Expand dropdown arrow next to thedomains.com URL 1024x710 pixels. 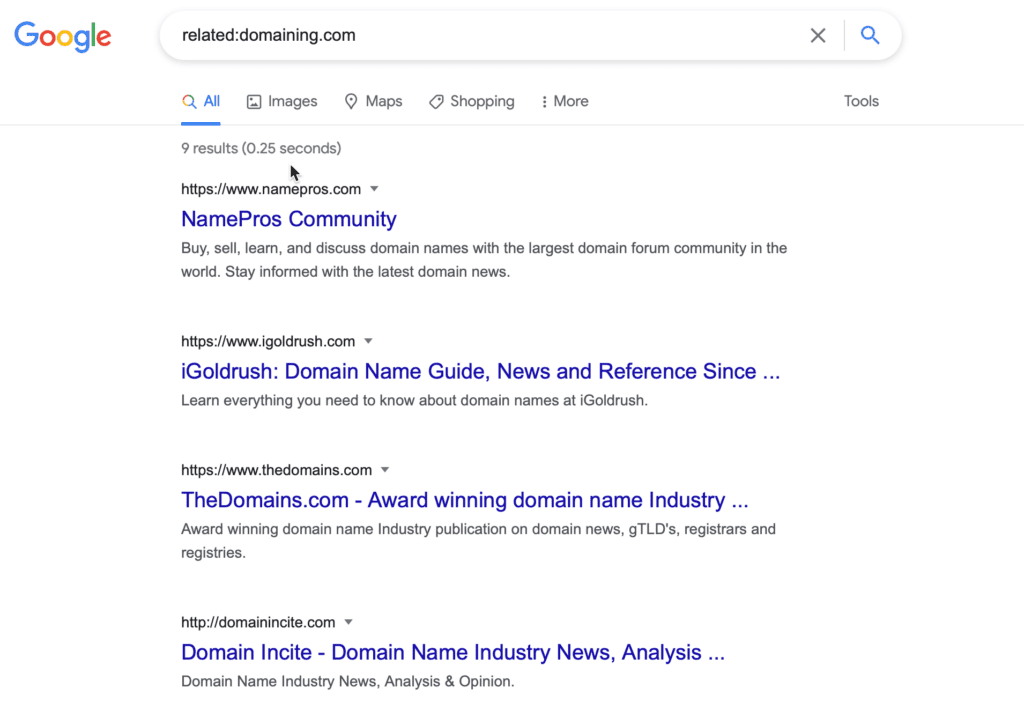(x=385, y=470)
